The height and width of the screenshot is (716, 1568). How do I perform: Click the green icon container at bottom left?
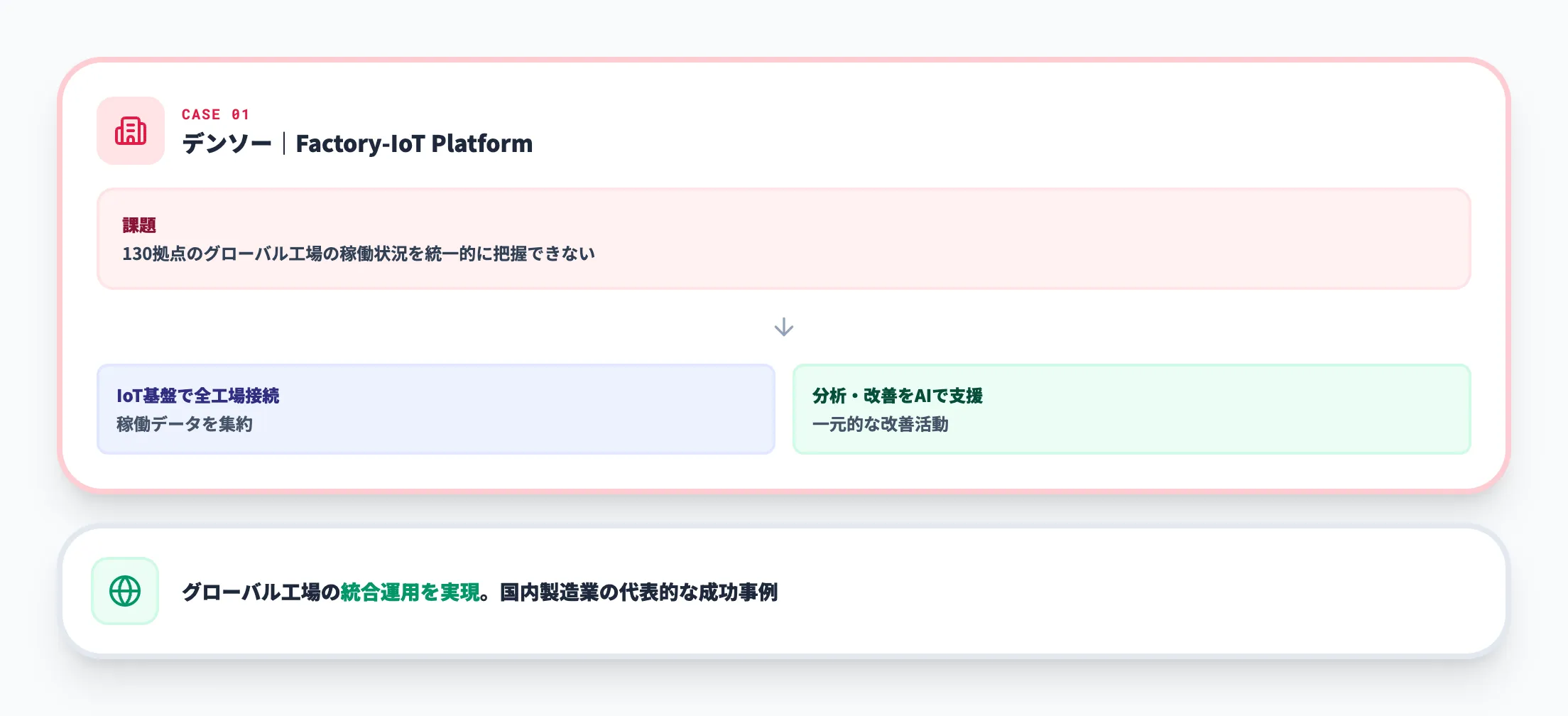(x=124, y=590)
